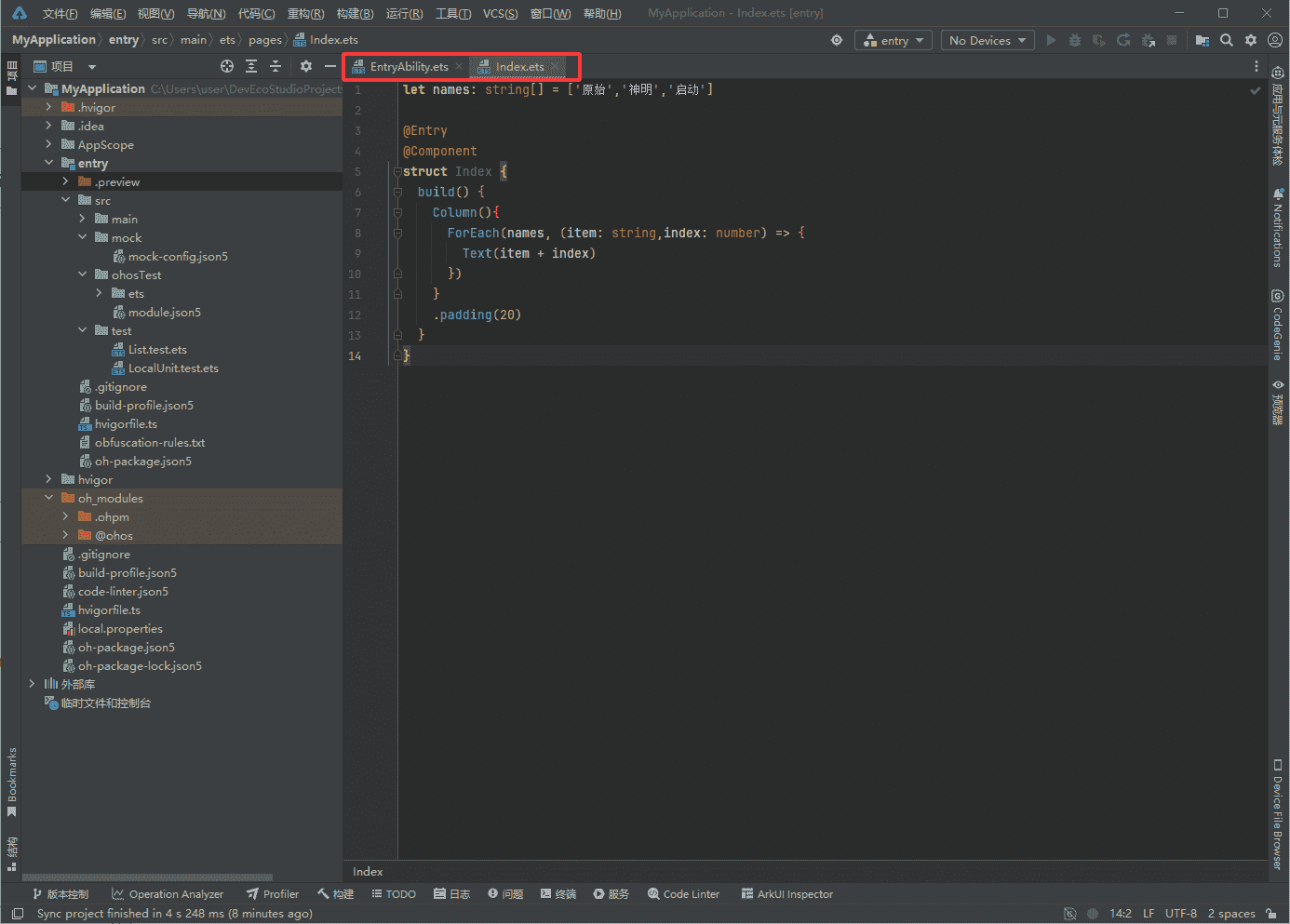Viewport: 1290px width, 924px height.
Task: Expand the hvigor folder in the project tree
Action: [x=48, y=479]
